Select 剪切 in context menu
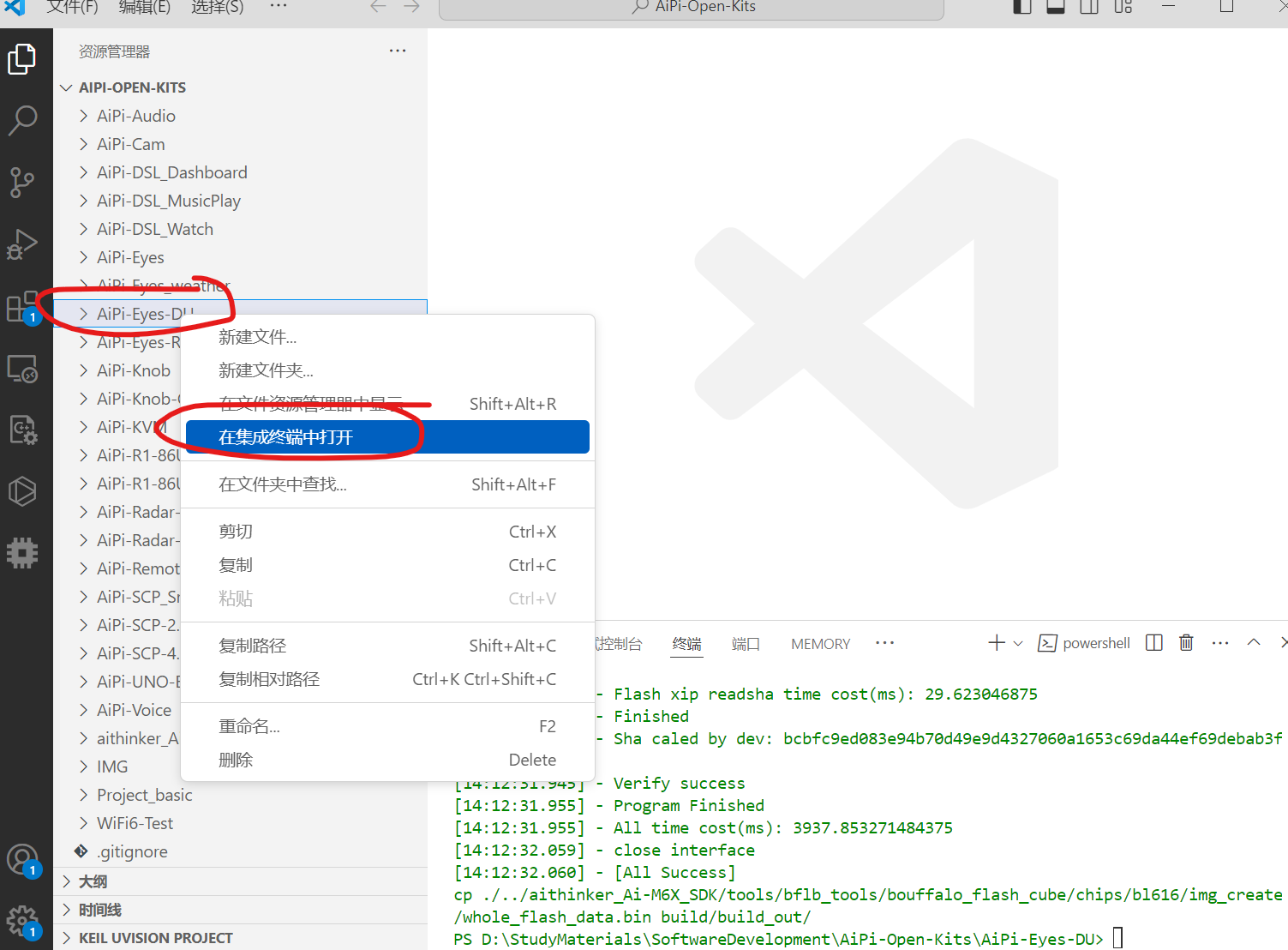This screenshot has width=1288, height=950. (387, 532)
